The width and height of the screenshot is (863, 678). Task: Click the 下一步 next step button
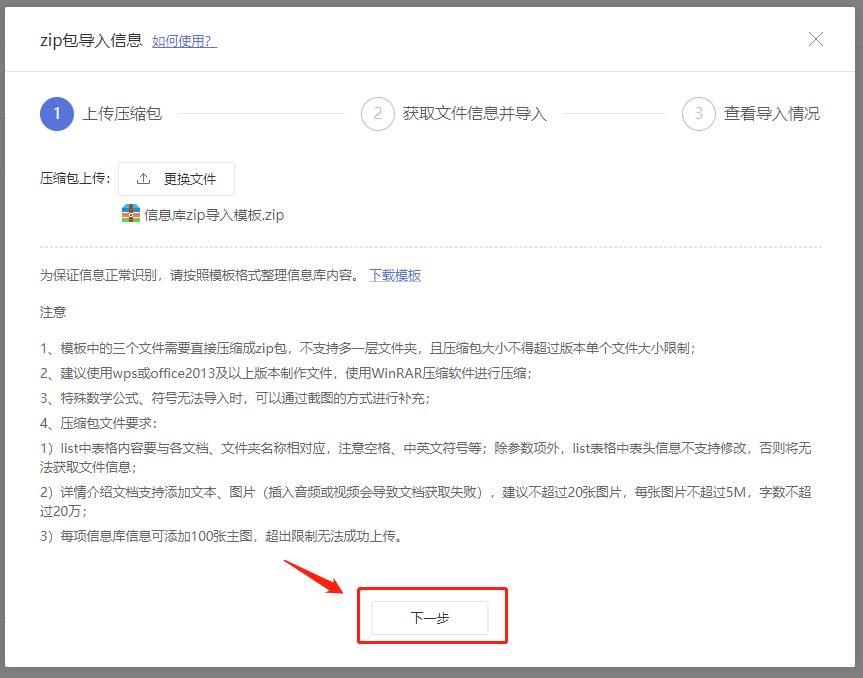(x=432, y=616)
